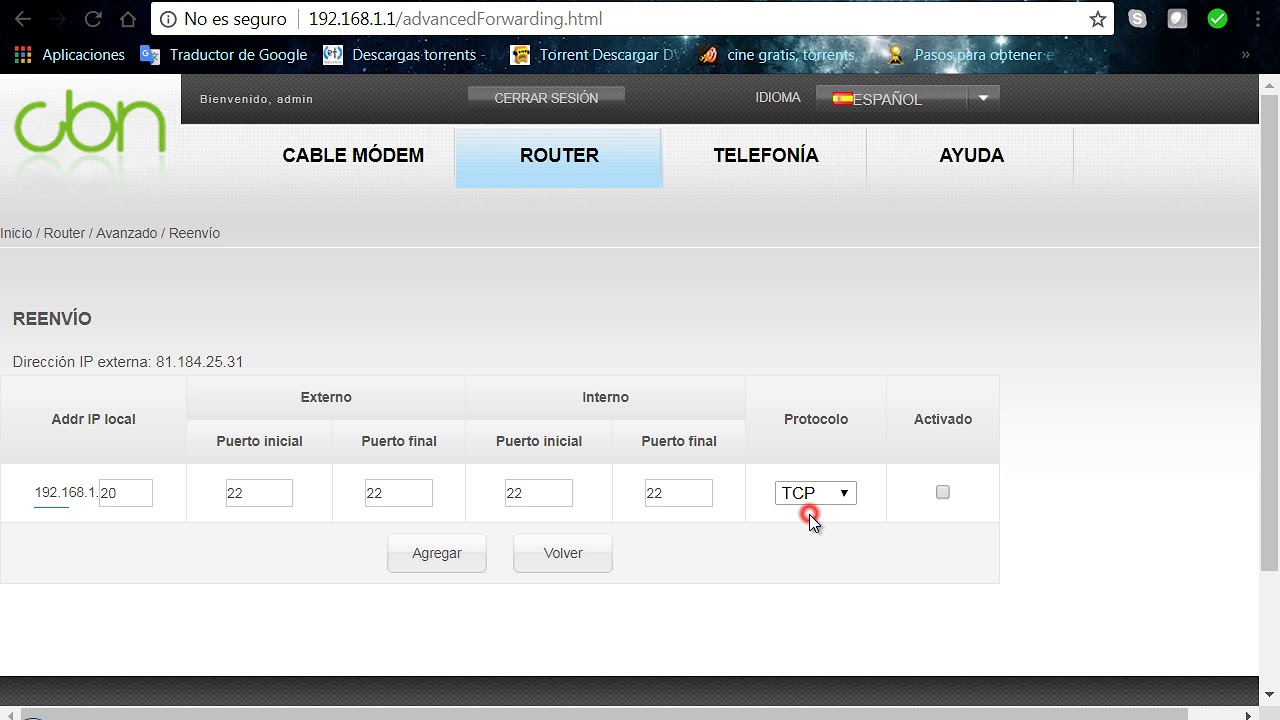1280x720 pixels.
Task: Open the TCP protocol dropdown
Action: (x=815, y=493)
